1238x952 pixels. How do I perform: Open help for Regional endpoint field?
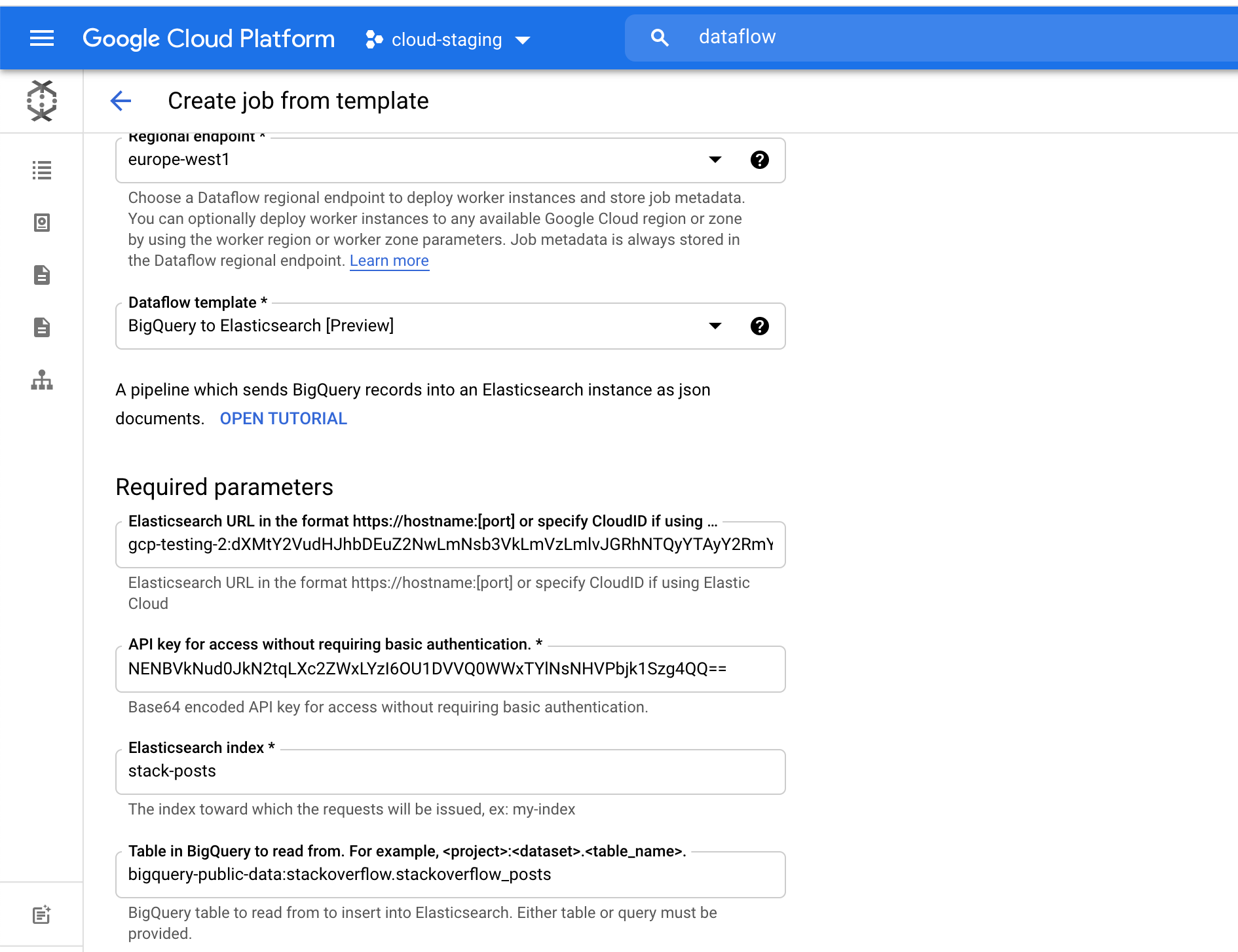pos(760,160)
